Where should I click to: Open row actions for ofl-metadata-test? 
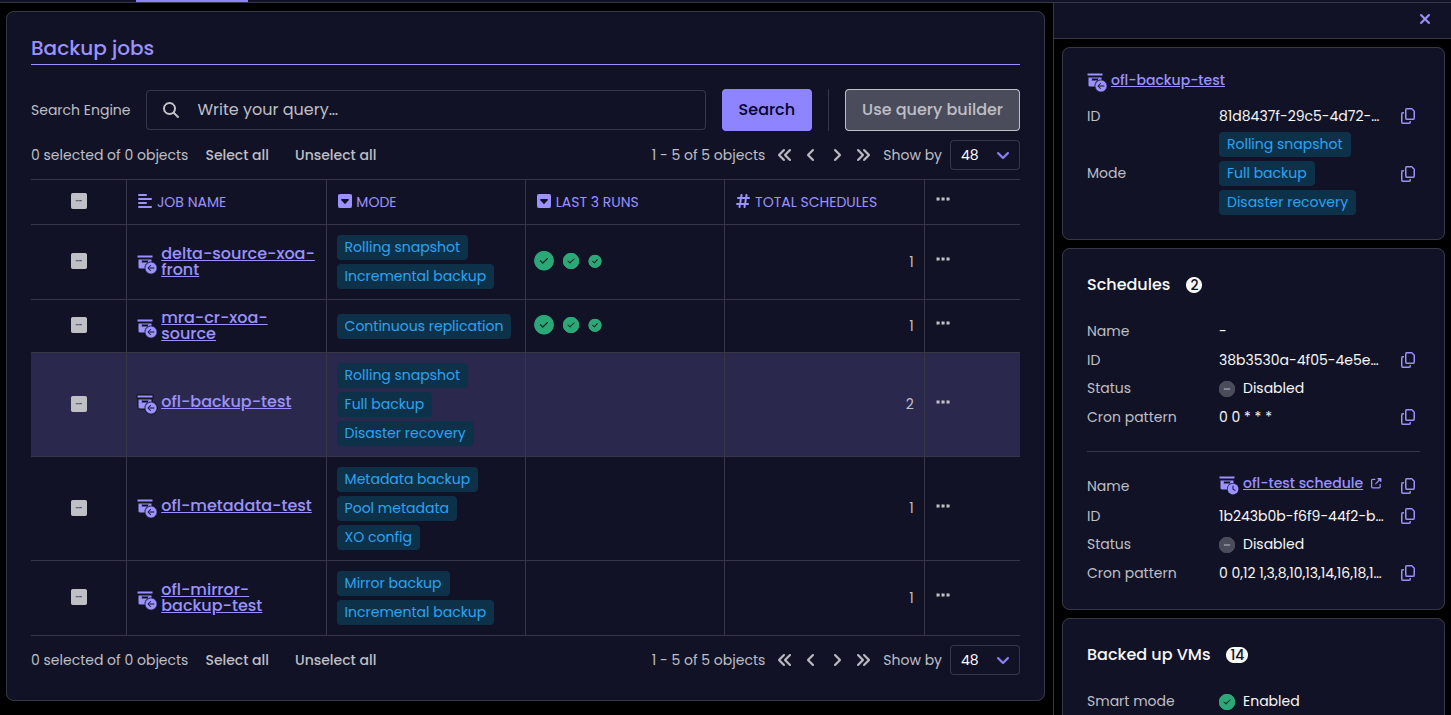(x=942, y=506)
